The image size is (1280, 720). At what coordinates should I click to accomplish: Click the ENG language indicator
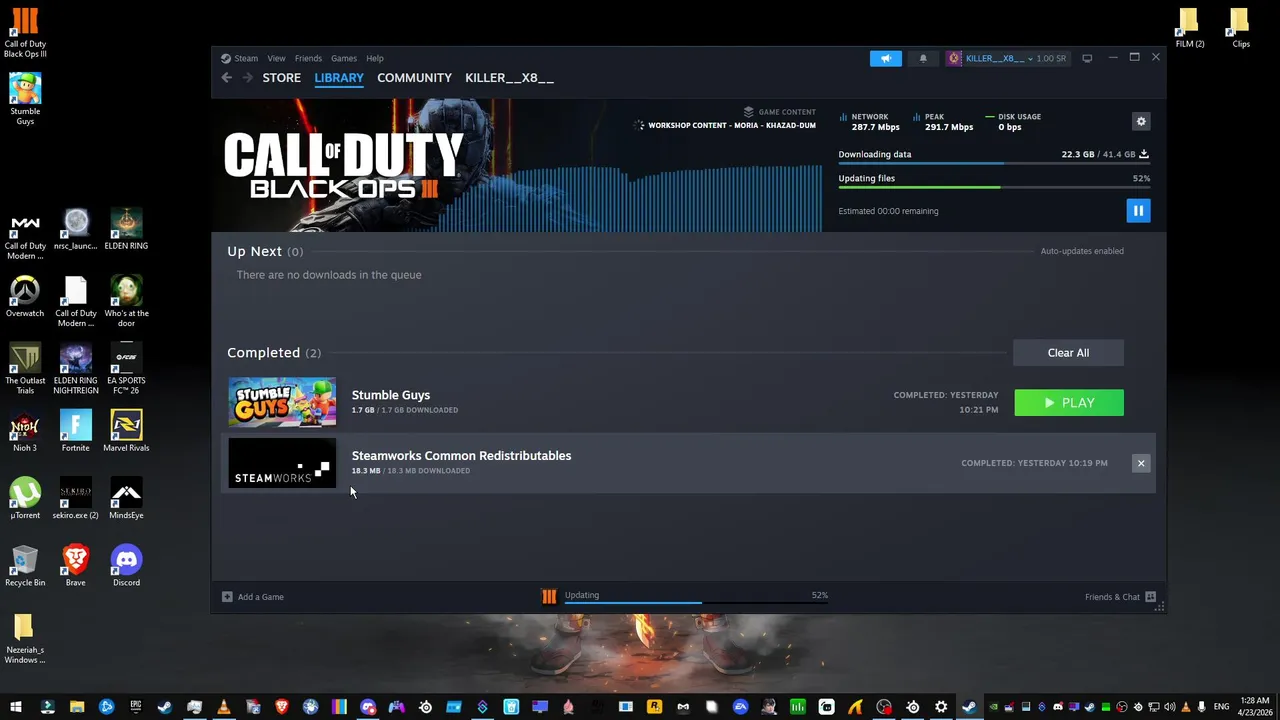1221,707
